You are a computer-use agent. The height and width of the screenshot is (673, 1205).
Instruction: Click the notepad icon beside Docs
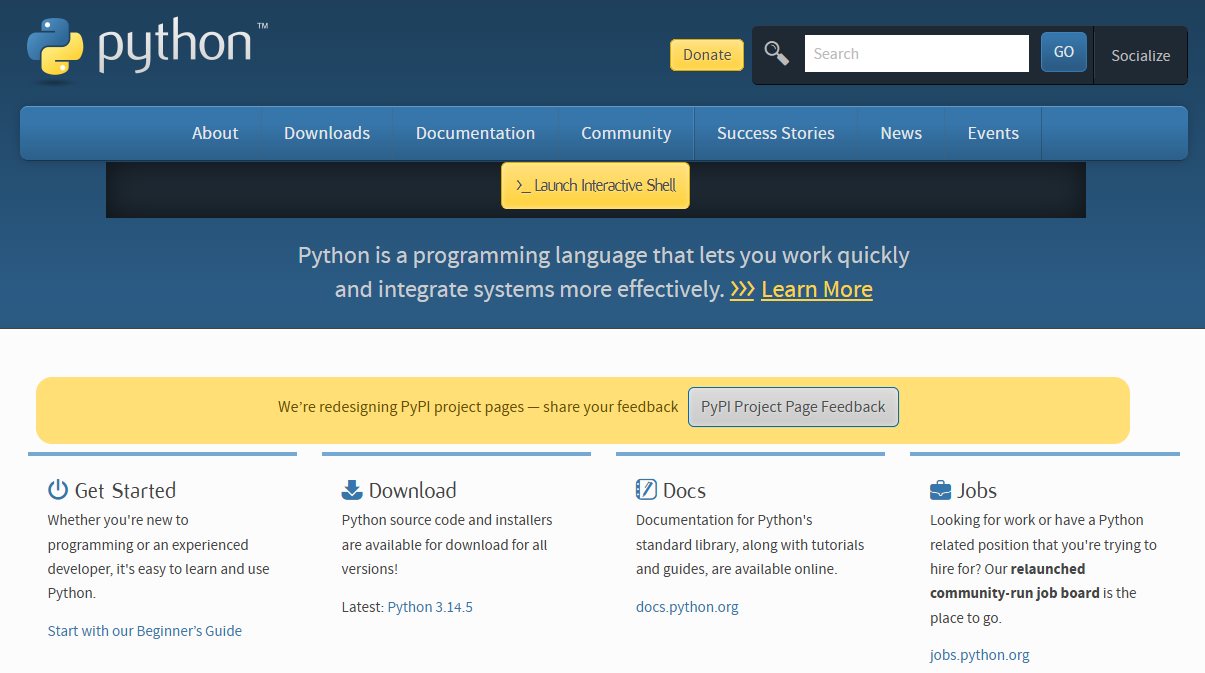pyautogui.click(x=646, y=490)
